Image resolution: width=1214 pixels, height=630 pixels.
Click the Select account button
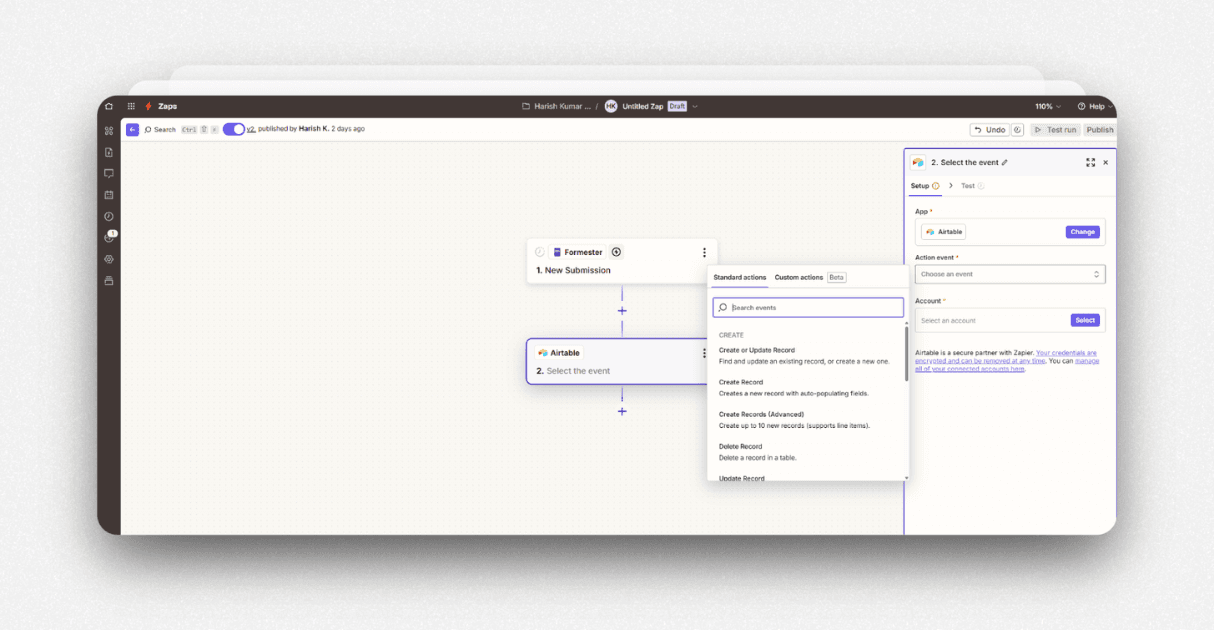(x=1085, y=320)
